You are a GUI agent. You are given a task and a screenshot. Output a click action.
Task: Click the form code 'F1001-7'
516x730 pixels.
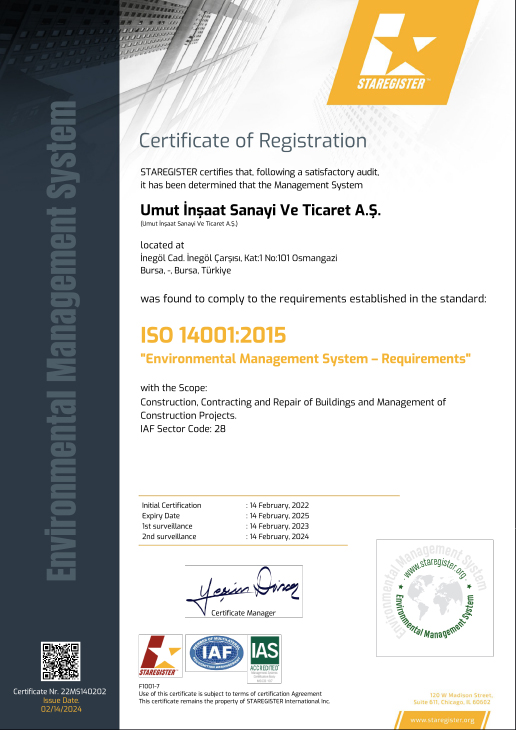click(149, 687)
